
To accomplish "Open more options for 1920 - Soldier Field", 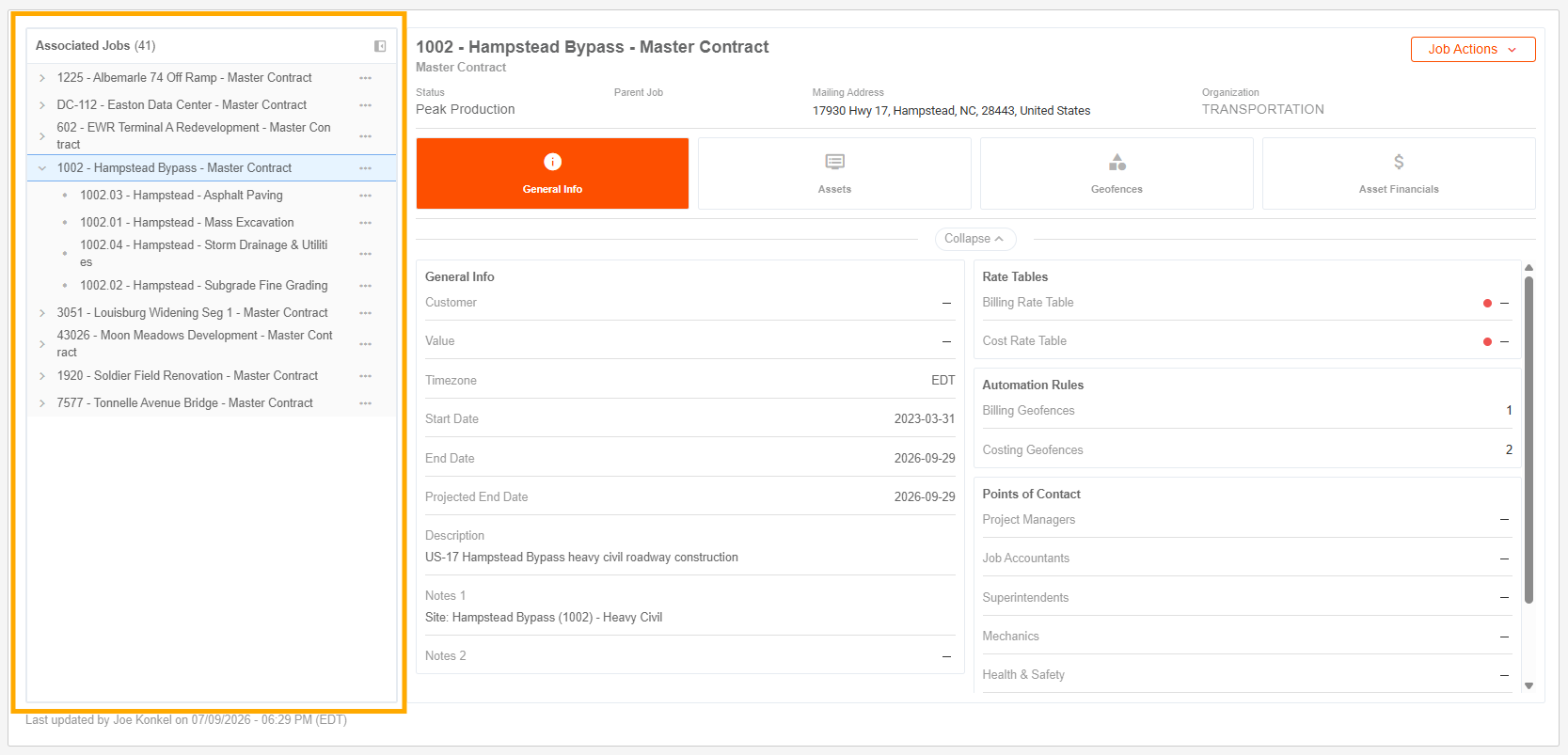I will pos(365,376).
